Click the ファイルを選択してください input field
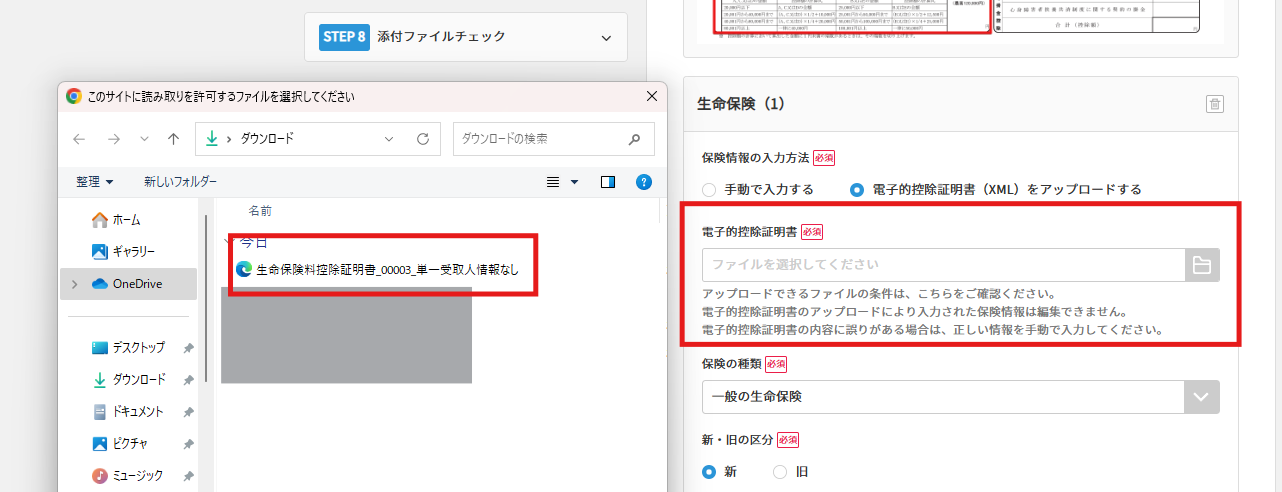 coord(943,265)
